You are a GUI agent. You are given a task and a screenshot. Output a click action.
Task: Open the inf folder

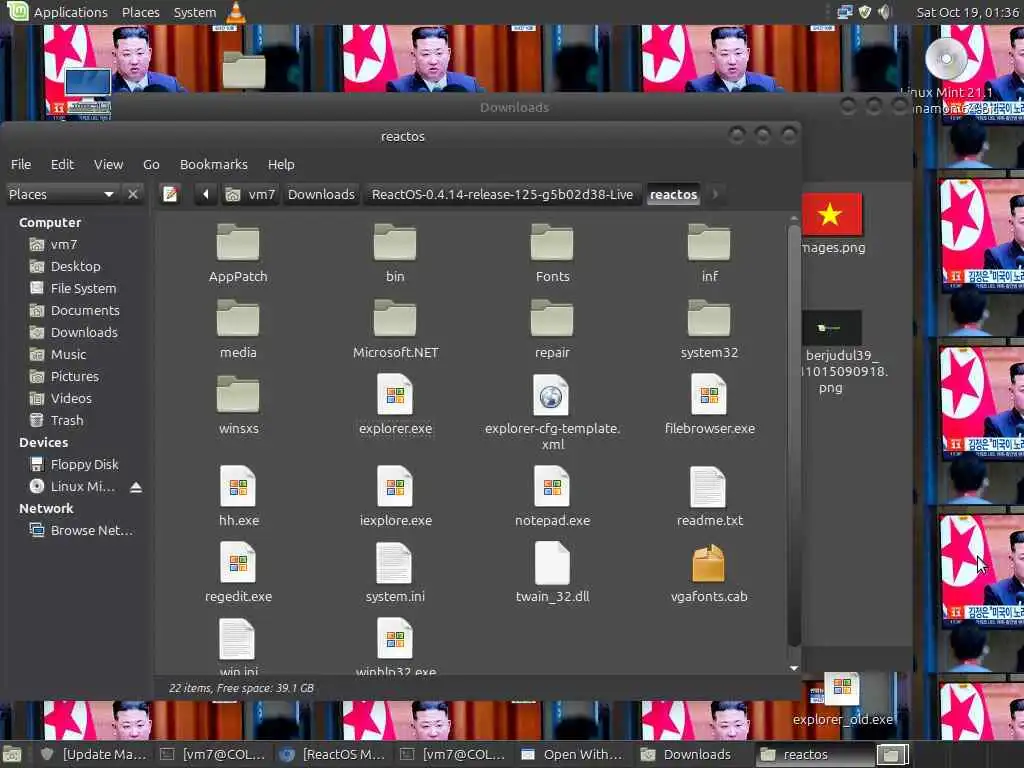coord(709,253)
